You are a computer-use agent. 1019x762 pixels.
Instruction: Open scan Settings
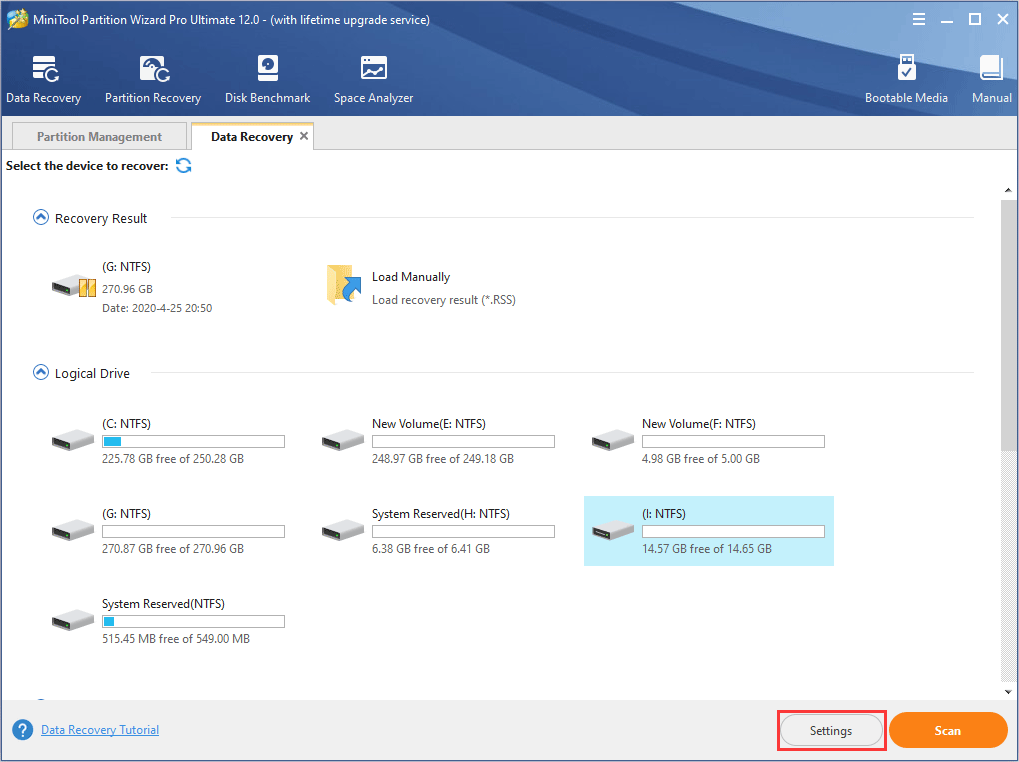coord(831,731)
